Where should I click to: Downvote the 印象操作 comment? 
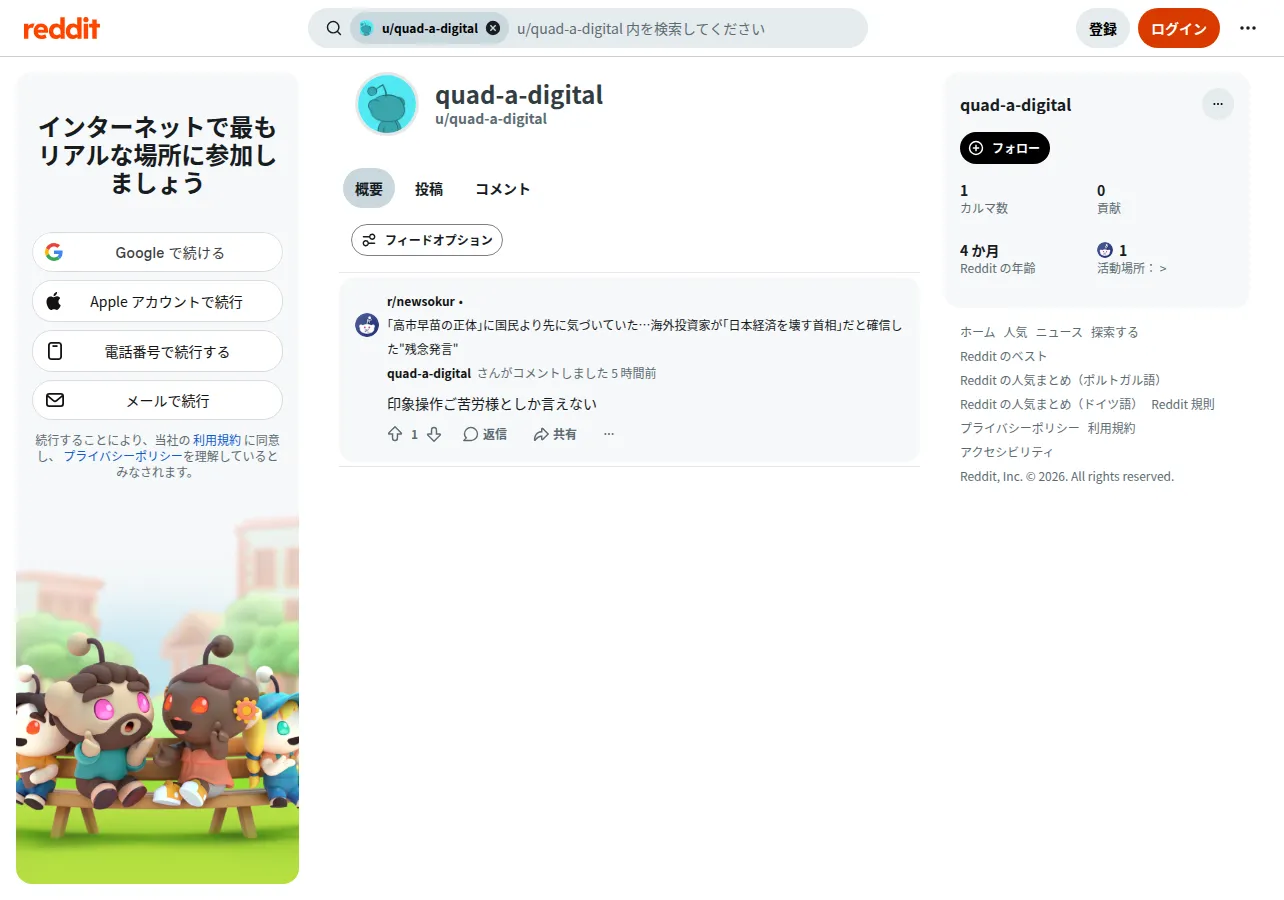[x=434, y=434]
